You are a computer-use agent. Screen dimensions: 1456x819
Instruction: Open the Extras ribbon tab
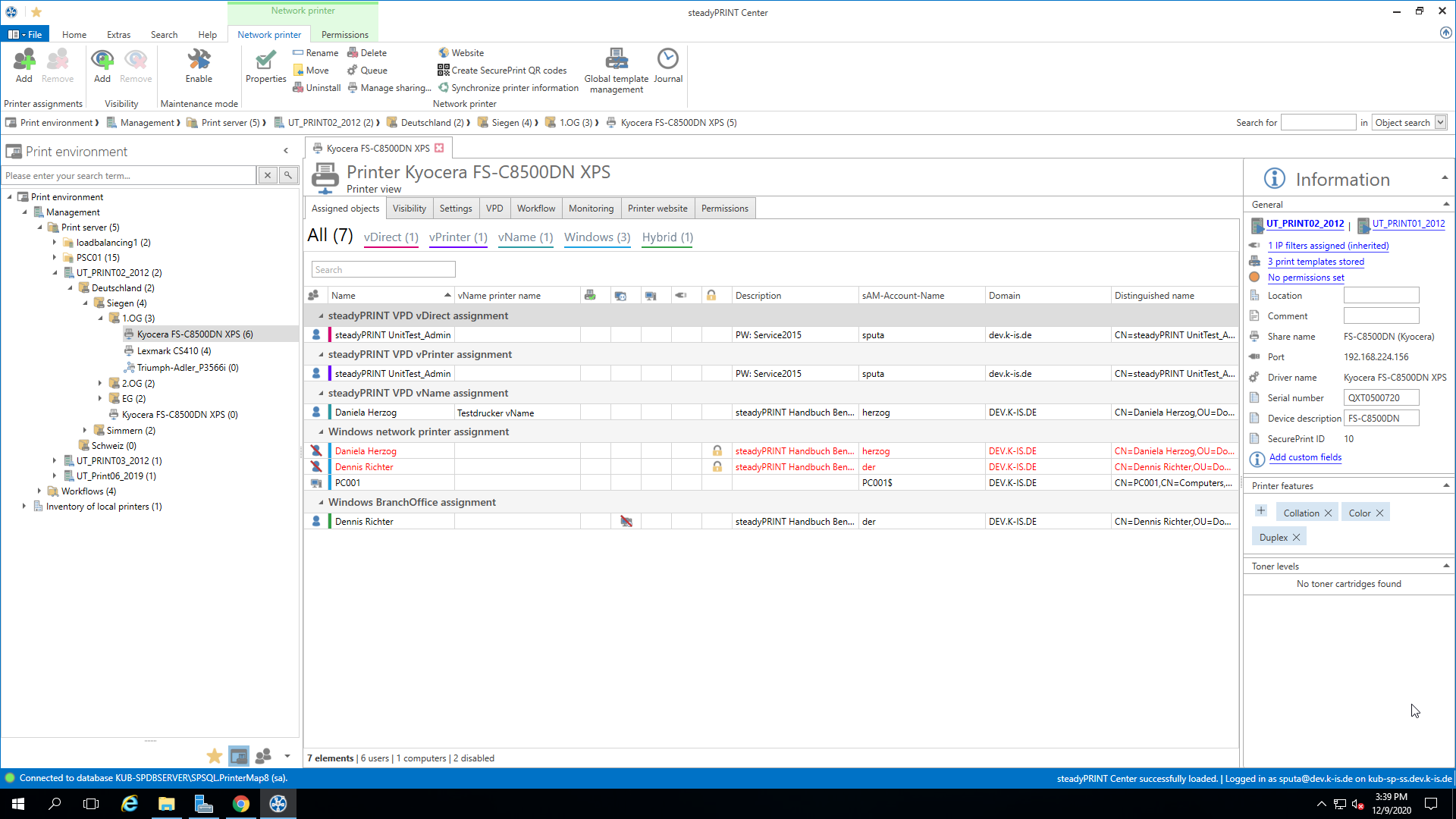click(x=118, y=34)
